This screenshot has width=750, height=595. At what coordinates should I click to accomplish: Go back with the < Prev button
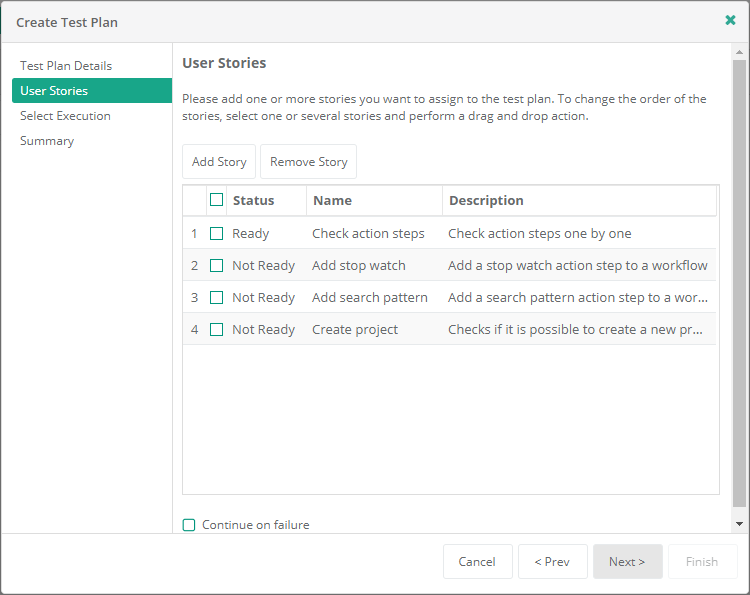point(552,562)
